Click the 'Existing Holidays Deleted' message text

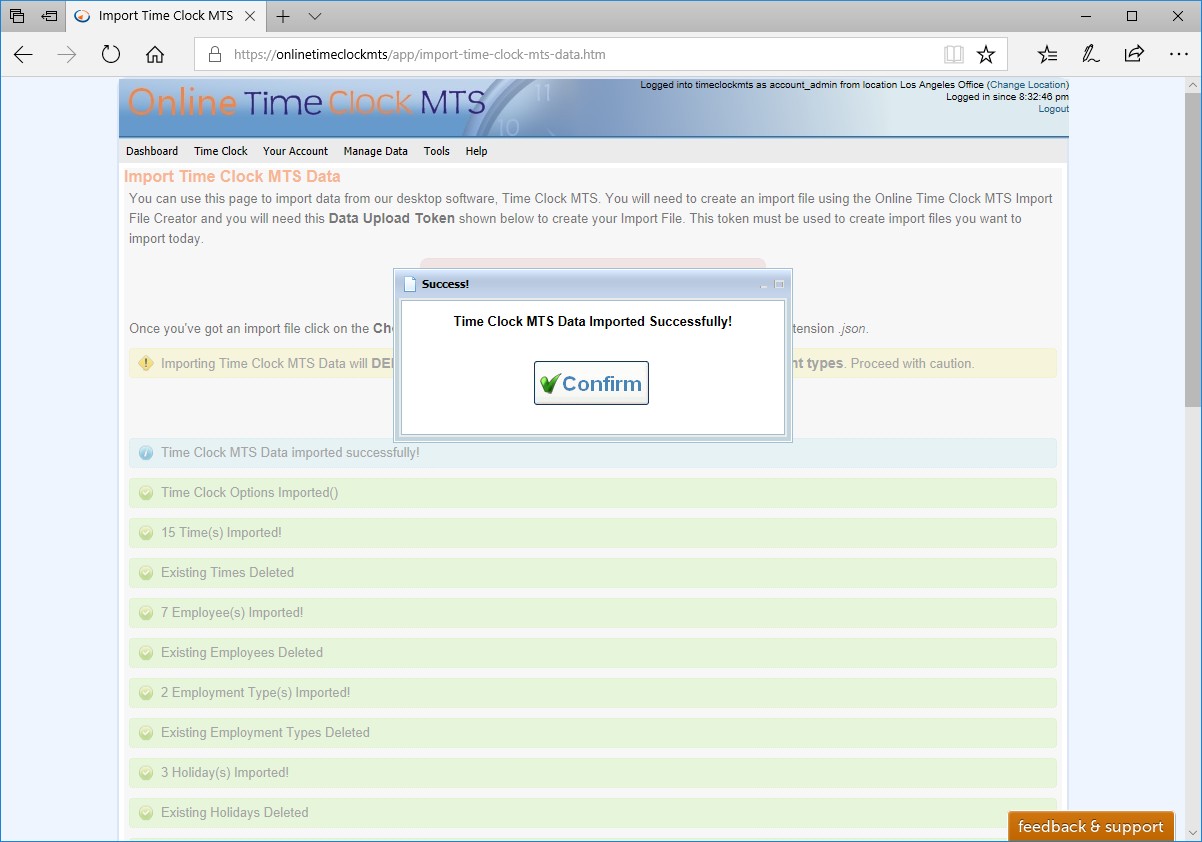tap(235, 813)
